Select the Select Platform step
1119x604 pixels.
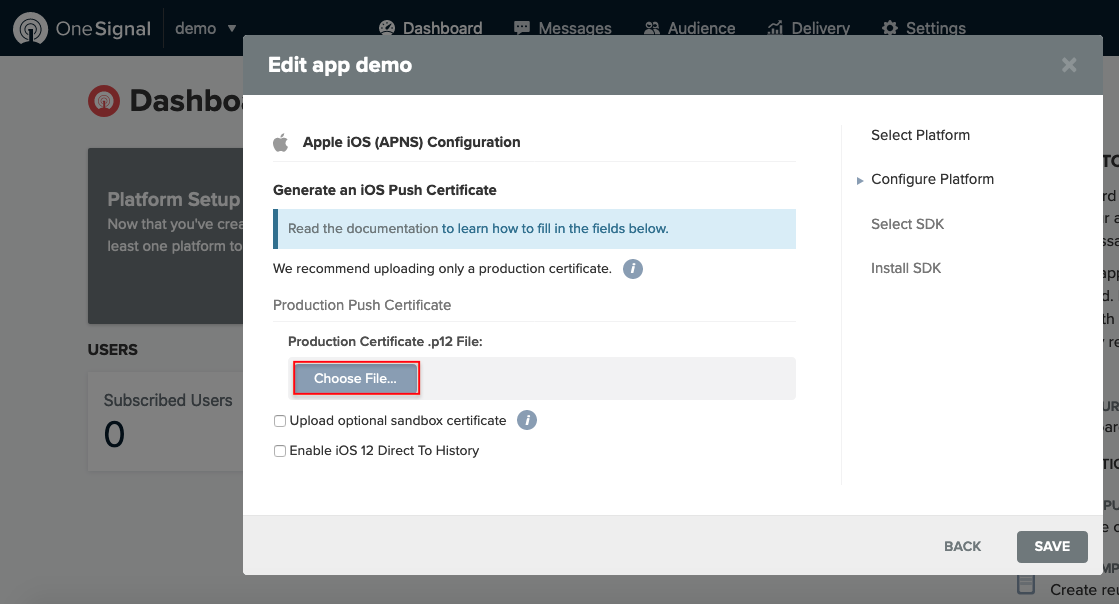point(920,135)
